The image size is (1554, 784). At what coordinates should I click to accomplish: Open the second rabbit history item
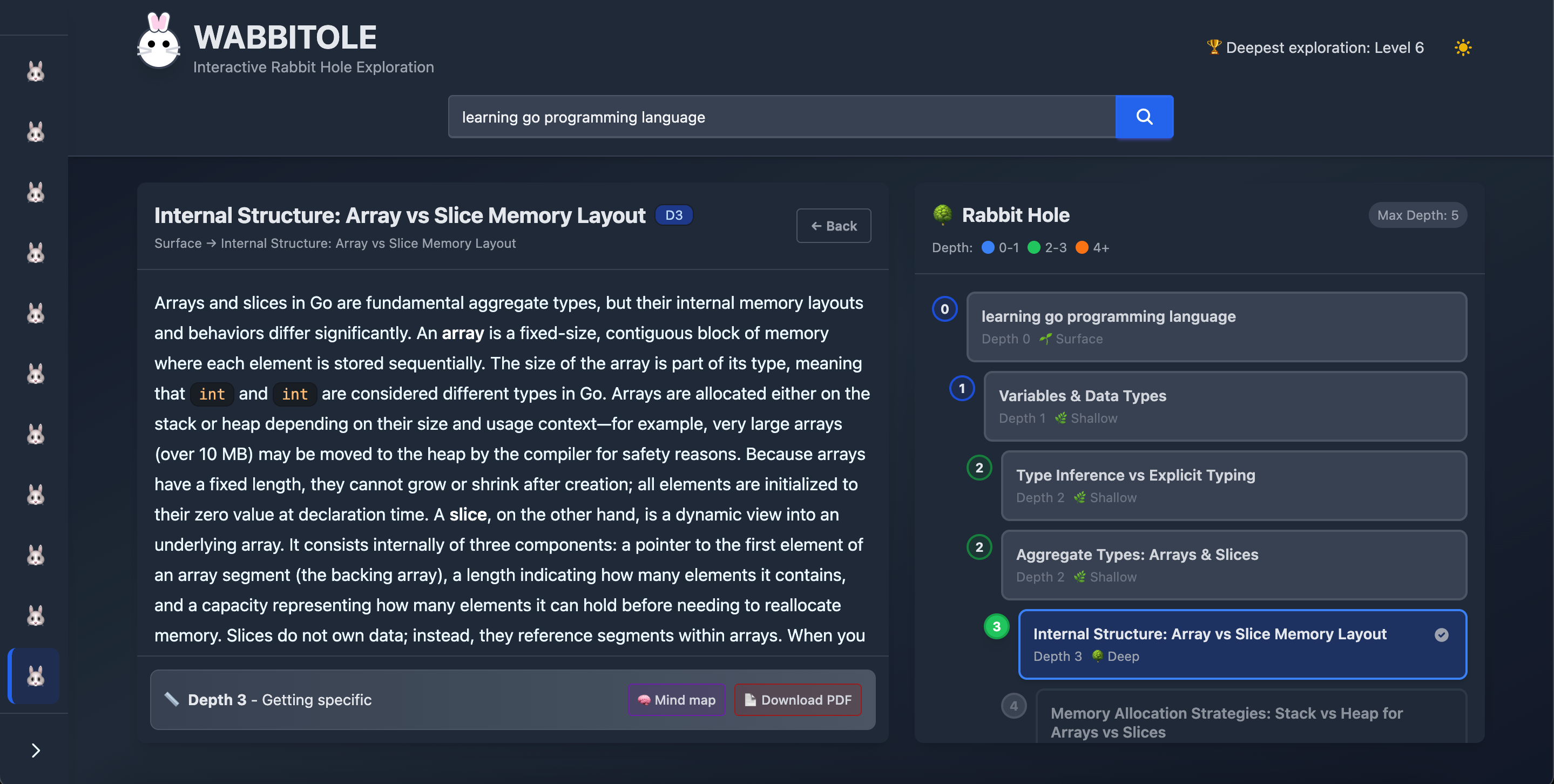36,132
